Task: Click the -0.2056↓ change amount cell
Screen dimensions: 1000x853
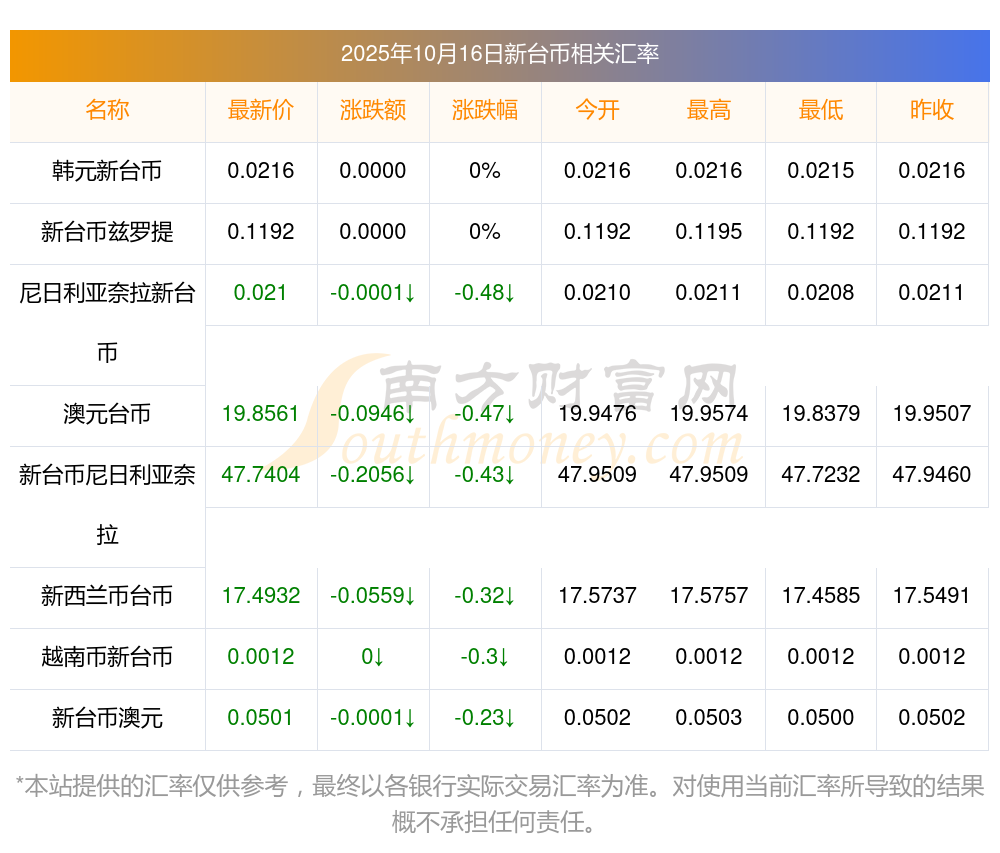Action: 373,475
